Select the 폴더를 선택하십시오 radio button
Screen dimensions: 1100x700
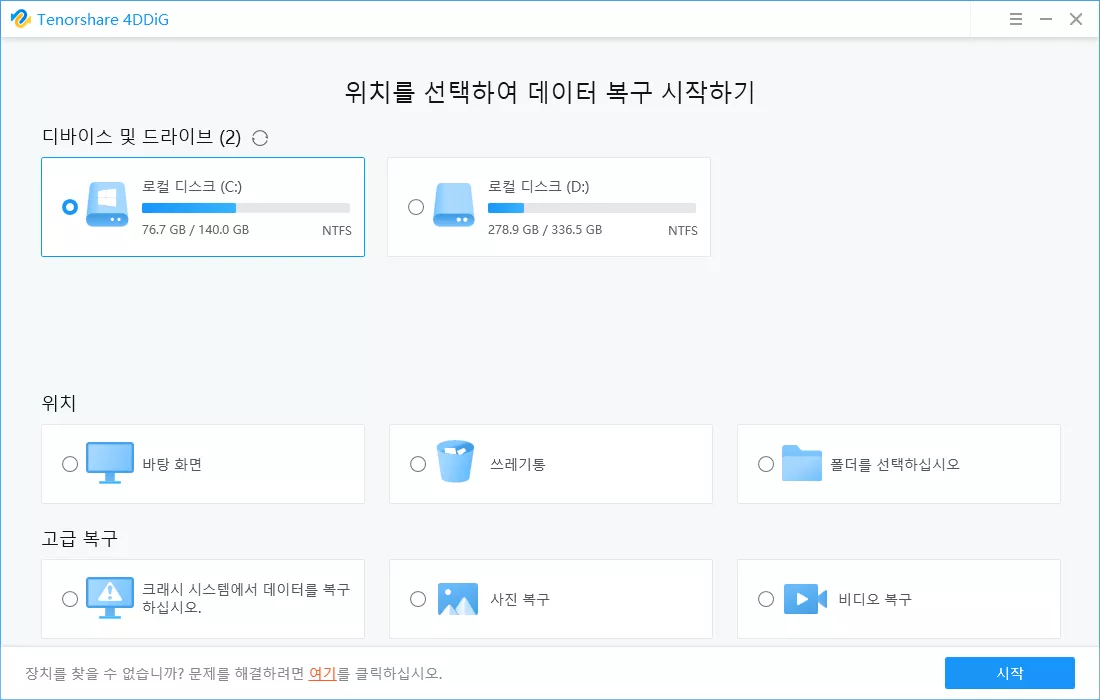(x=766, y=464)
